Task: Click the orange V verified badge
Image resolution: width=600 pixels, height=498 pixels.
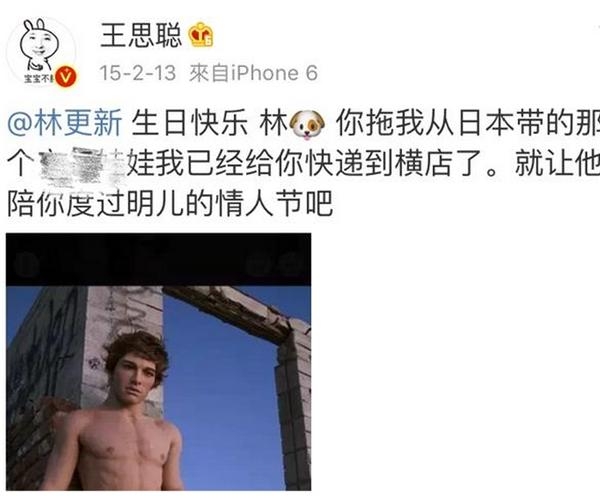Action: click(x=66, y=76)
